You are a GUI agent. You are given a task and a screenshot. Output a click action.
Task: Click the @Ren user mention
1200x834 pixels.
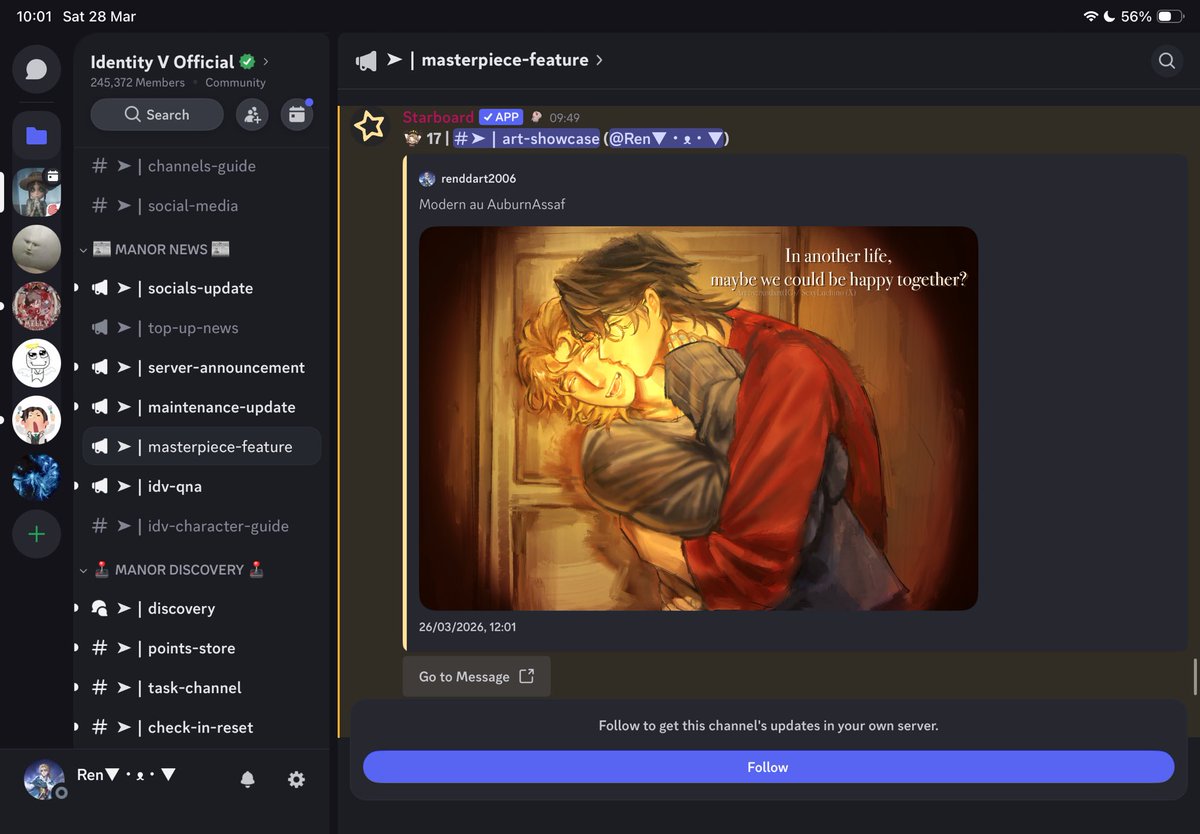pos(666,139)
